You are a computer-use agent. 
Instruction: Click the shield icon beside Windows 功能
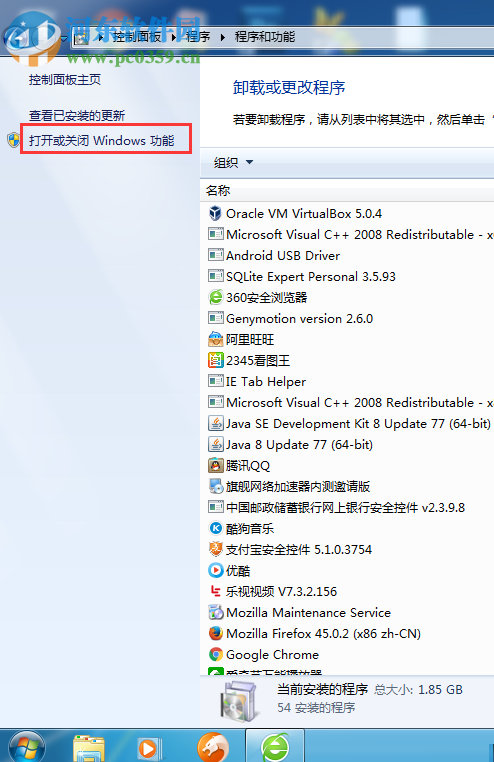(x=14, y=140)
